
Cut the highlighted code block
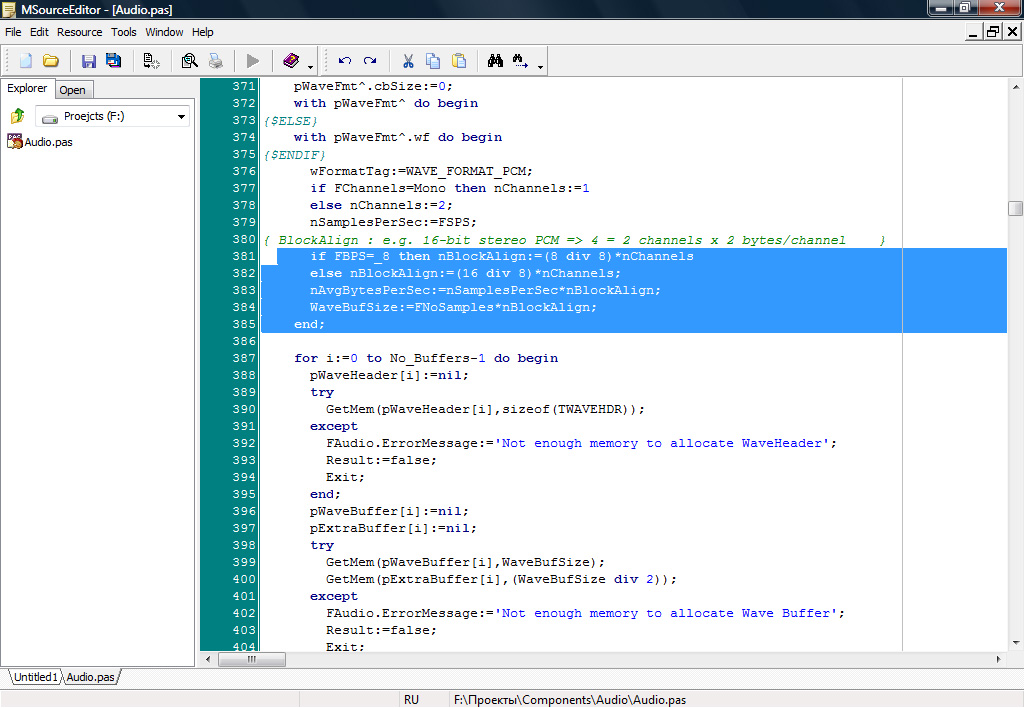[x=407, y=61]
